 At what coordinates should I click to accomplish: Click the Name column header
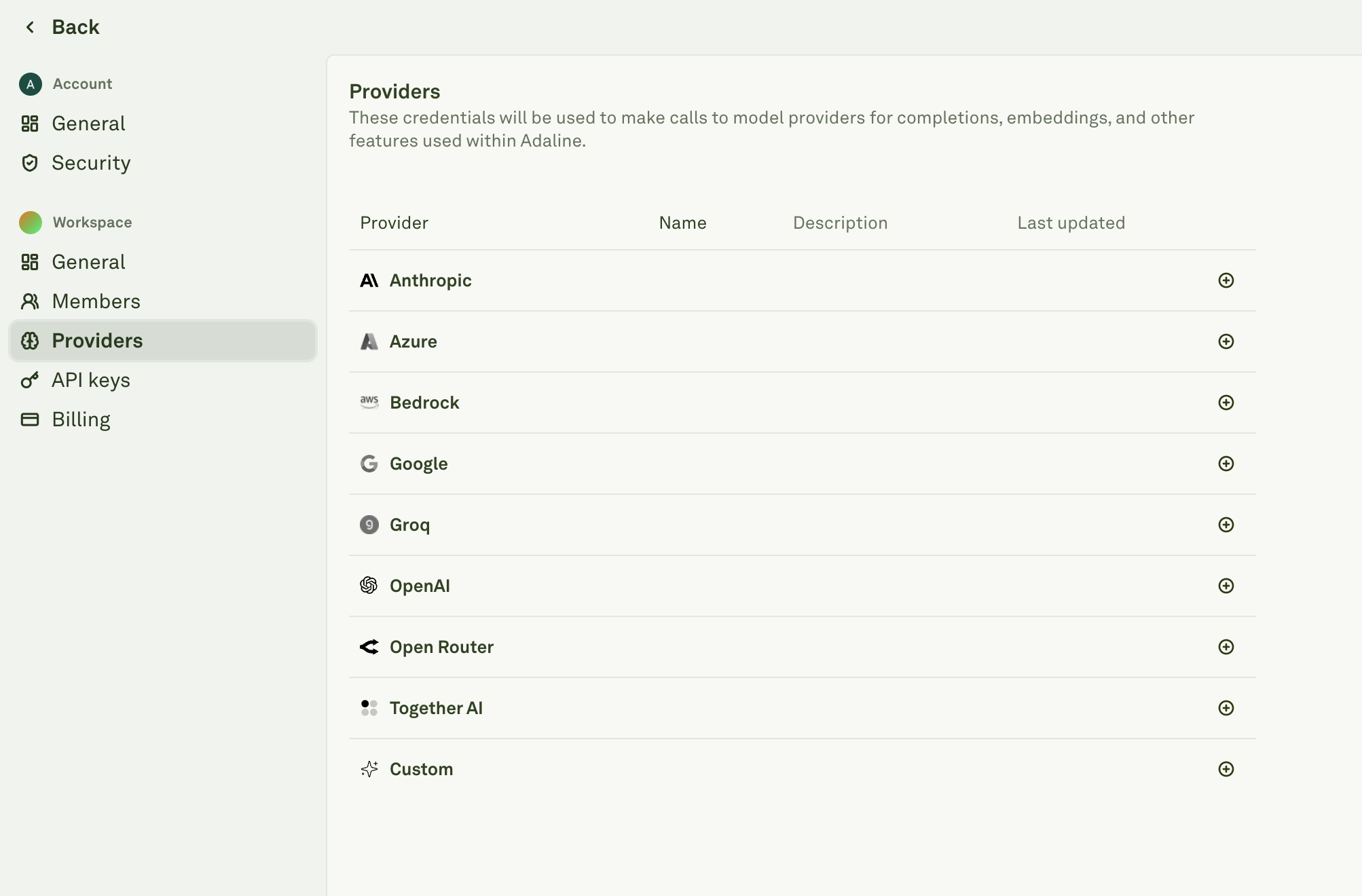[682, 223]
